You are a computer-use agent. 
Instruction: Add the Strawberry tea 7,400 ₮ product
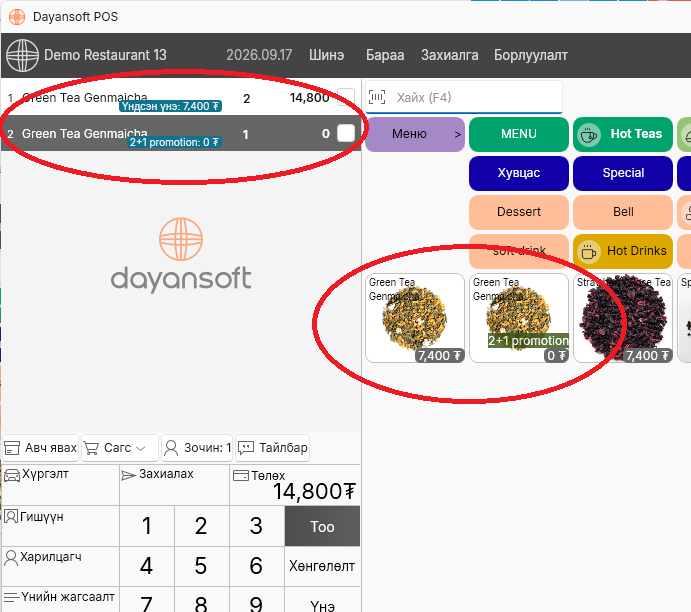tap(623, 318)
